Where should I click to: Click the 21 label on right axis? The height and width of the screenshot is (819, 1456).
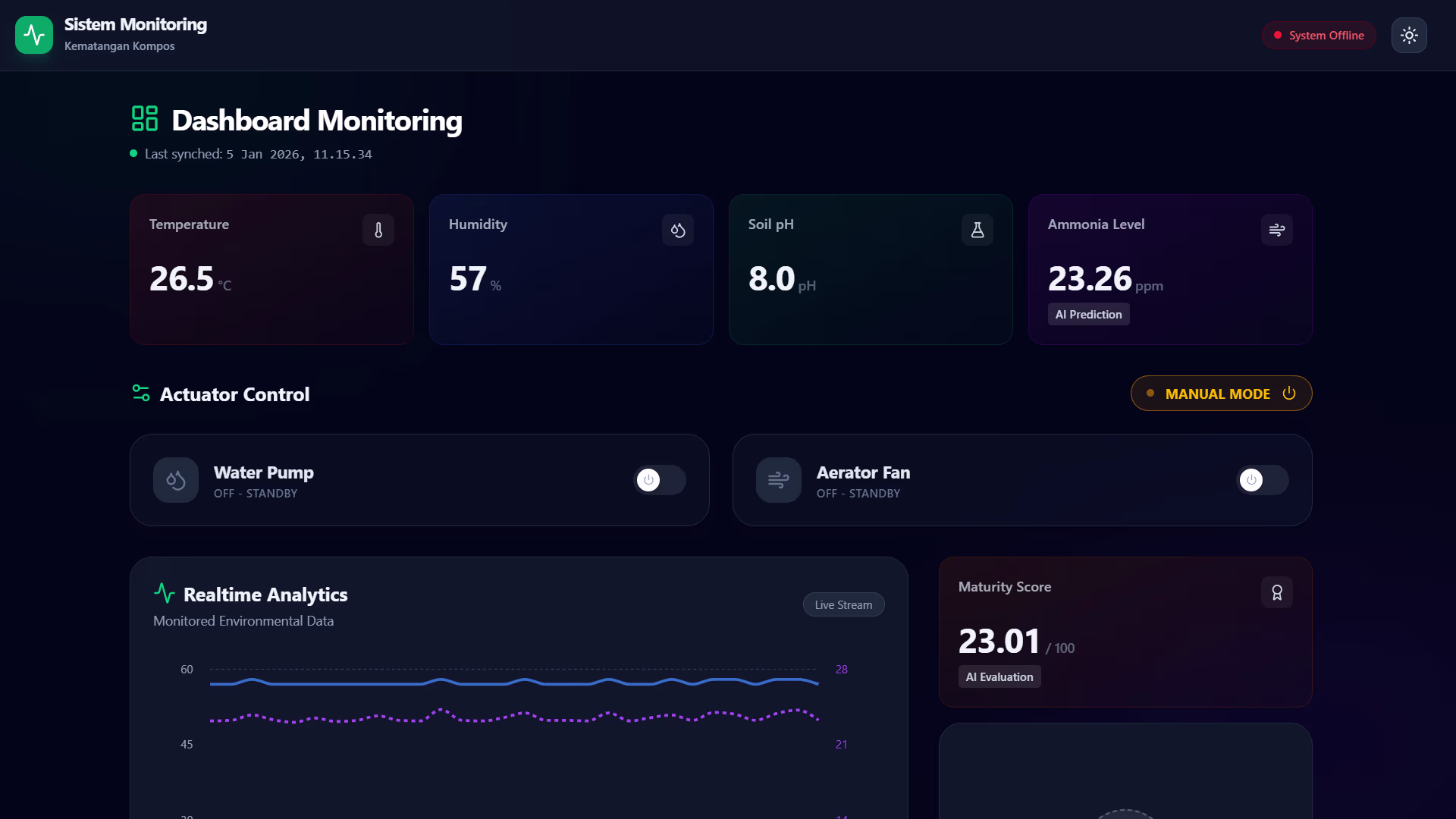(x=841, y=744)
